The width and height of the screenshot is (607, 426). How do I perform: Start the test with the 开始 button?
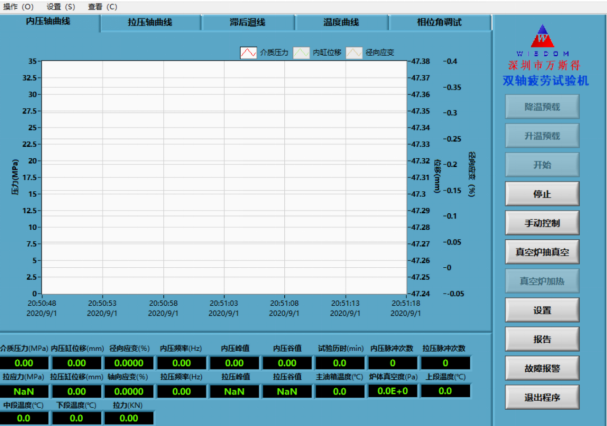pyautogui.click(x=542, y=165)
